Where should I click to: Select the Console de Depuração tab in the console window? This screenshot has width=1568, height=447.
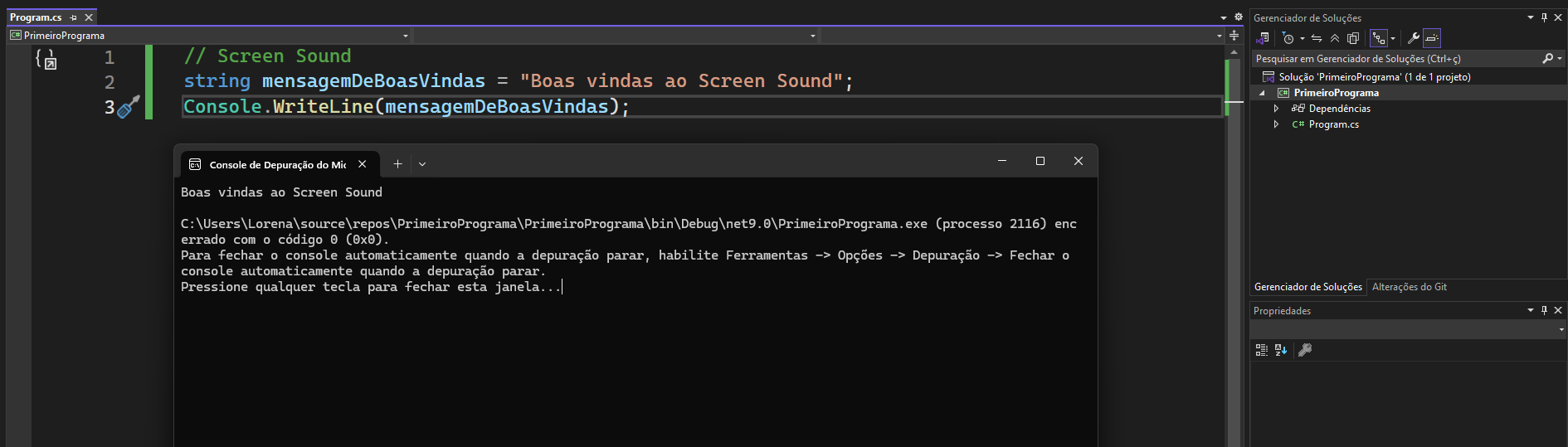pyautogui.click(x=277, y=164)
